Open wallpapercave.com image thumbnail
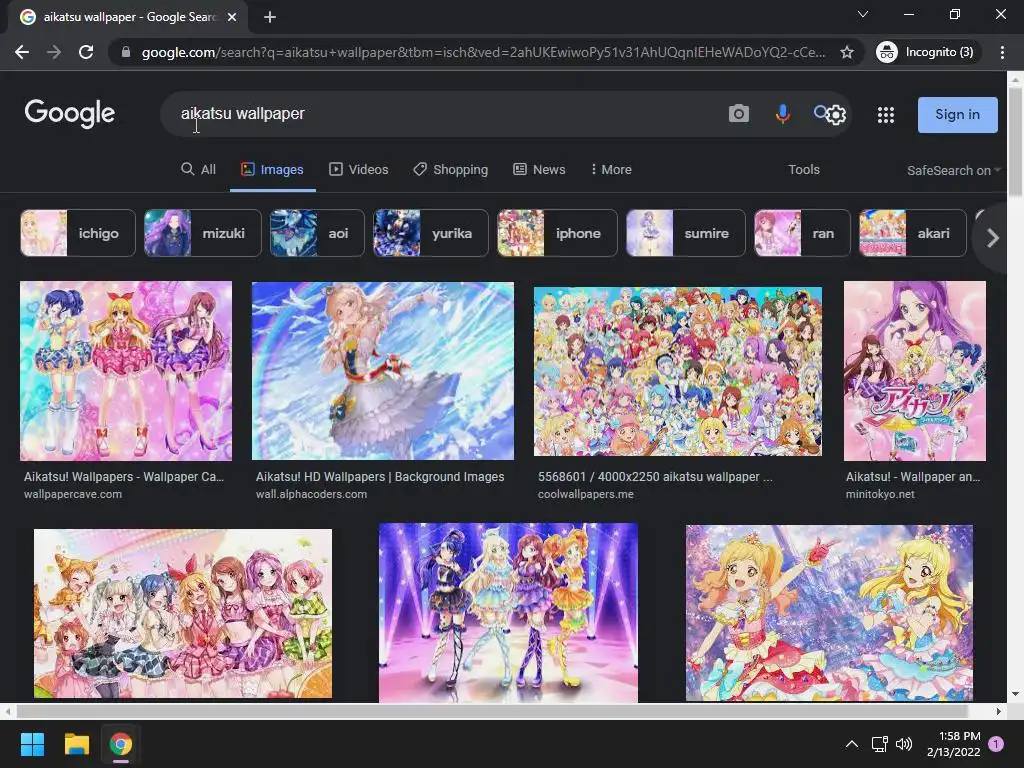1024x768 pixels. pyautogui.click(x=126, y=371)
